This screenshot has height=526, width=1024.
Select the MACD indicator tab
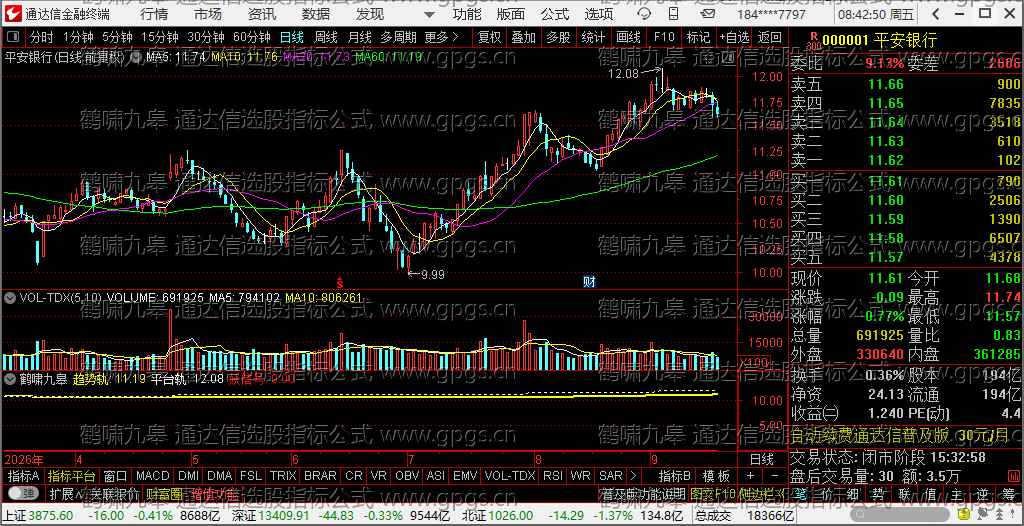point(153,475)
